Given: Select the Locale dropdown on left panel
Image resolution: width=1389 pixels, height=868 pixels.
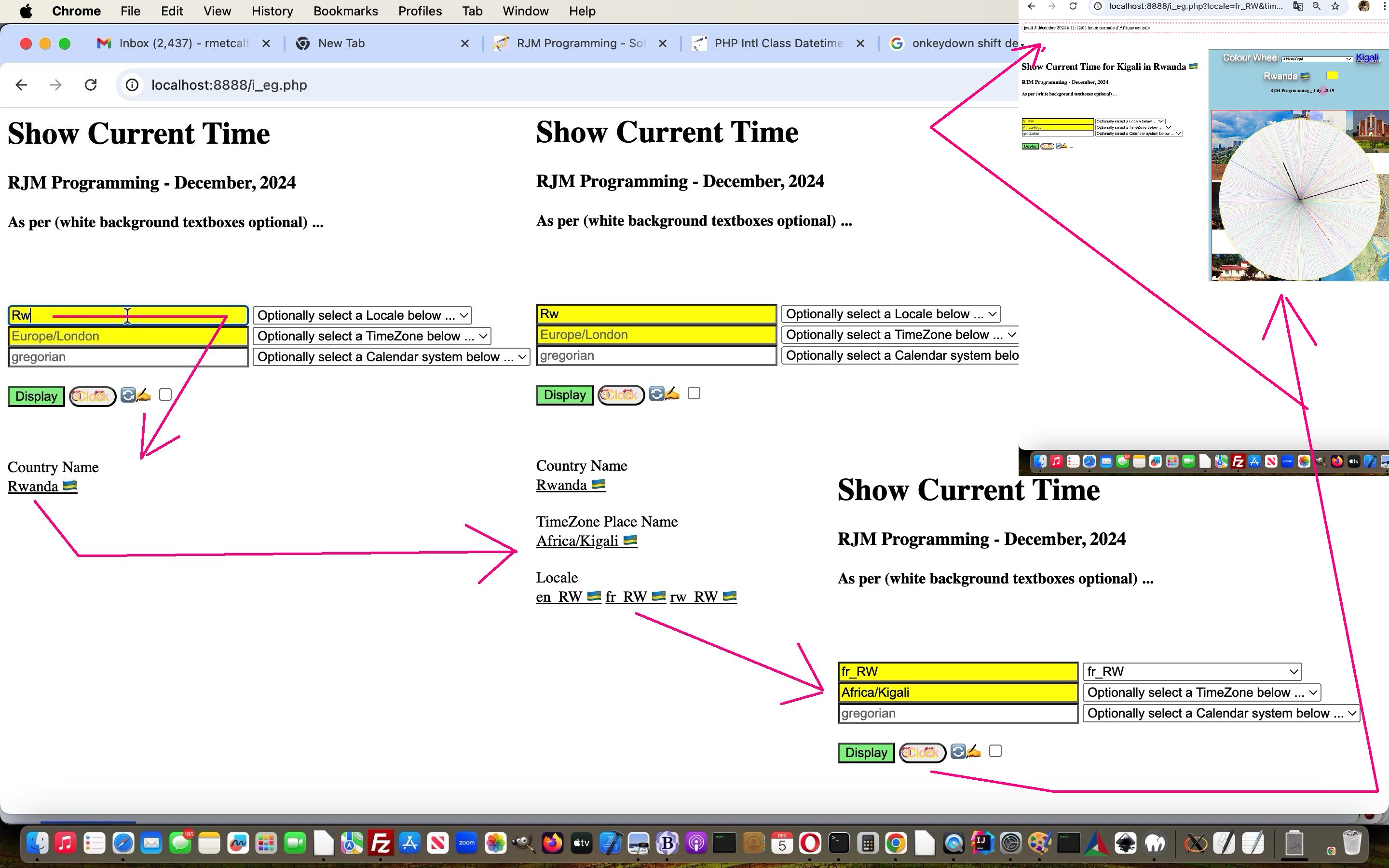Looking at the screenshot, I should tap(363, 315).
